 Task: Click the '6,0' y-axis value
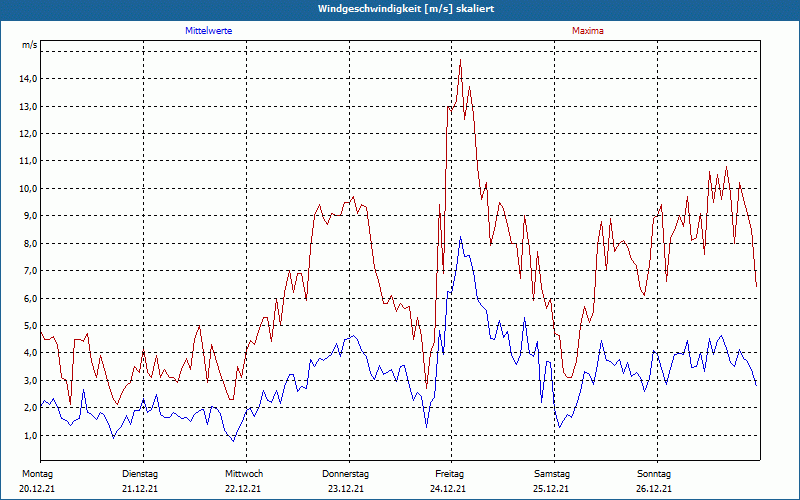[30, 298]
